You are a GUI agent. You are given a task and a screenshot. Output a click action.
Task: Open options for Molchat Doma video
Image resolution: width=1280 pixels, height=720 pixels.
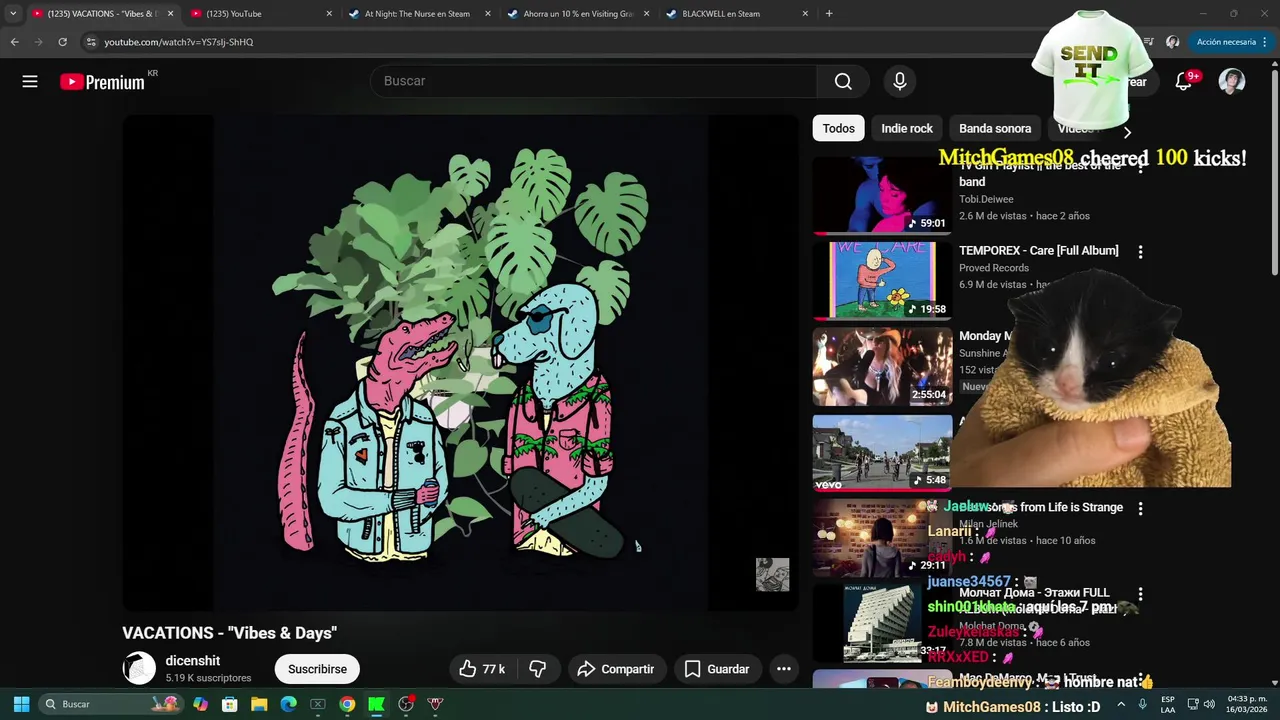pyautogui.click(x=1140, y=594)
